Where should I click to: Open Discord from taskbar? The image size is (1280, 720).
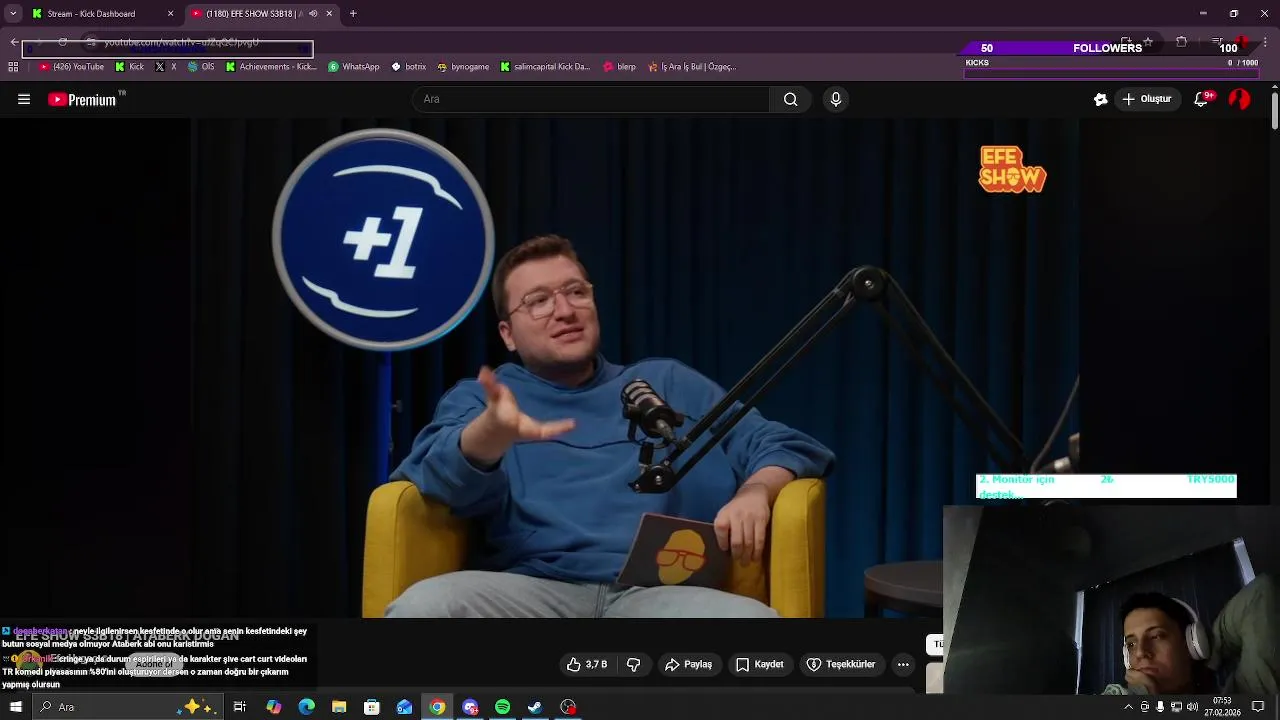coord(470,707)
